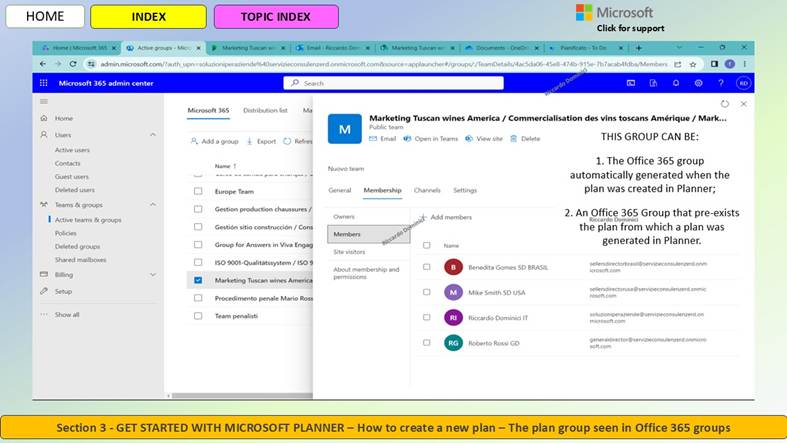Click the Refresh command in groups list
This screenshot has width=787, height=443.
click(x=298, y=141)
